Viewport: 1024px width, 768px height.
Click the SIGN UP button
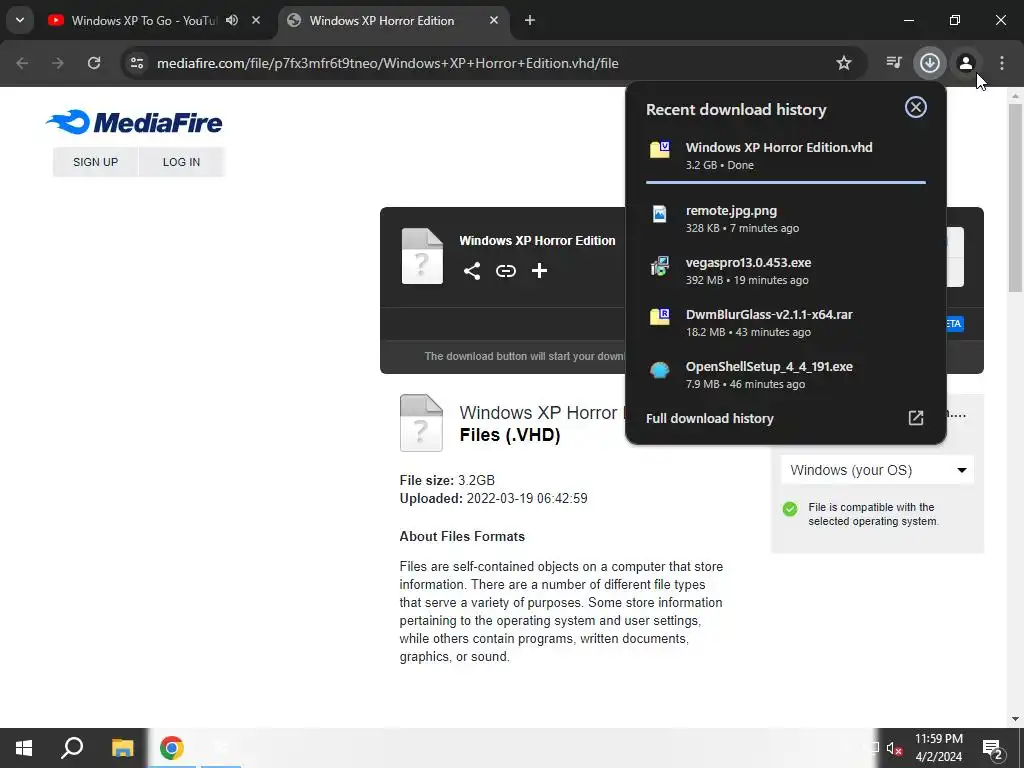pyautogui.click(x=95, y=162)
